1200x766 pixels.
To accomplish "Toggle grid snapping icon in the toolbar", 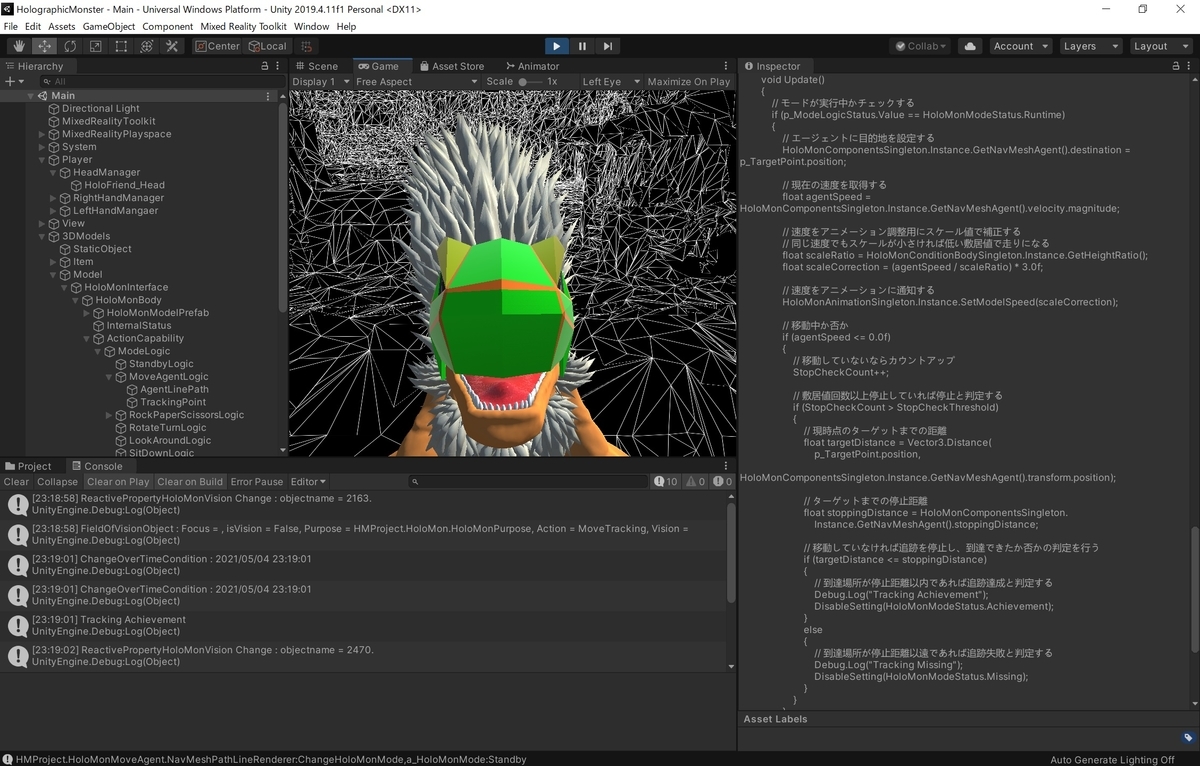I will [307, 46].
